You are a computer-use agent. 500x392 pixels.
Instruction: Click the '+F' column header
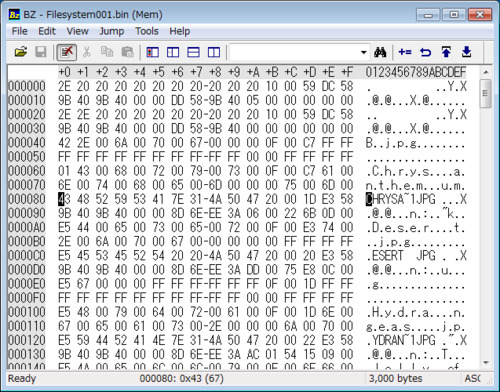[347, 72]
